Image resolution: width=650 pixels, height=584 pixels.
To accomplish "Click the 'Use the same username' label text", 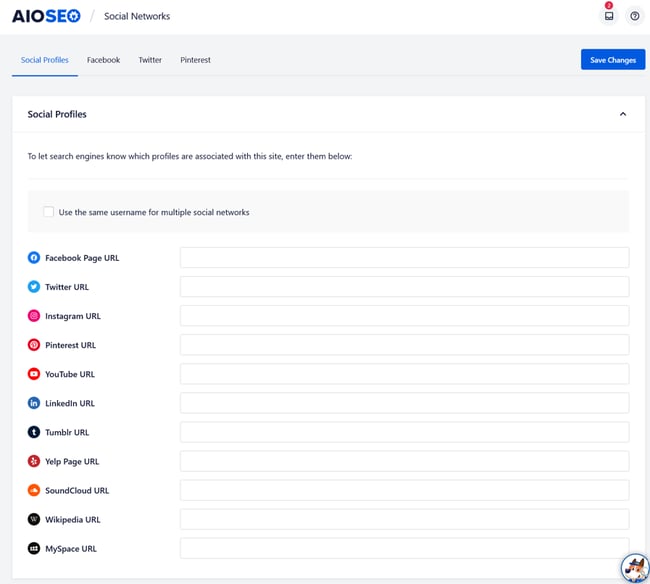I will click(154, 212).
